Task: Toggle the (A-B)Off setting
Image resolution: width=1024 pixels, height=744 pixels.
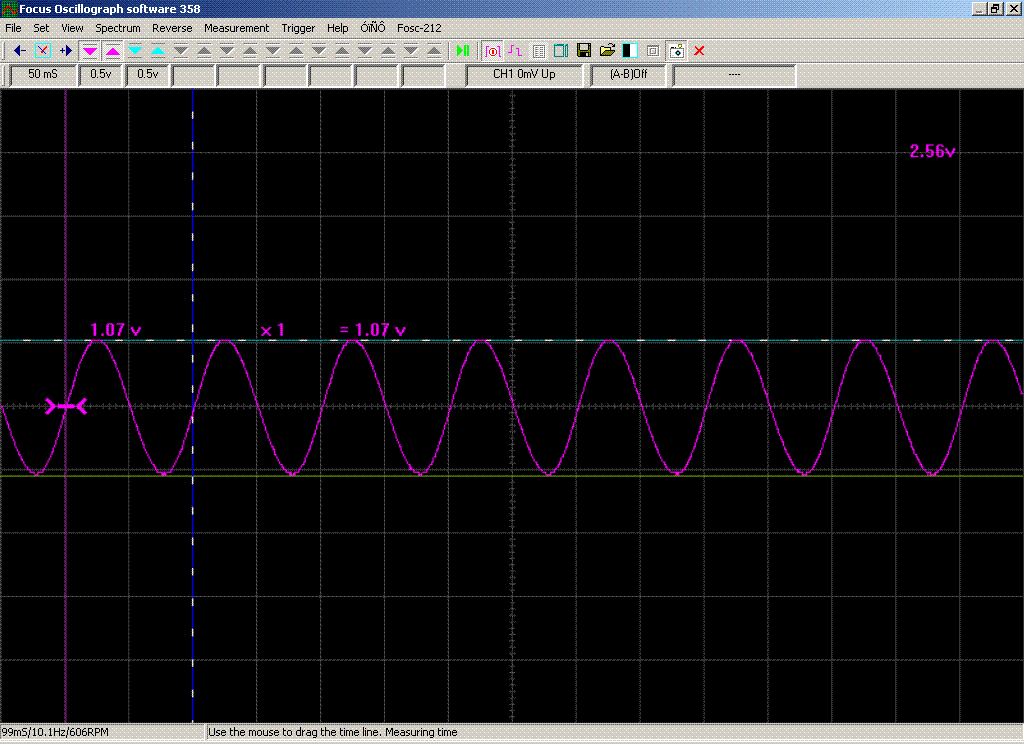Action: coord(628,74)
